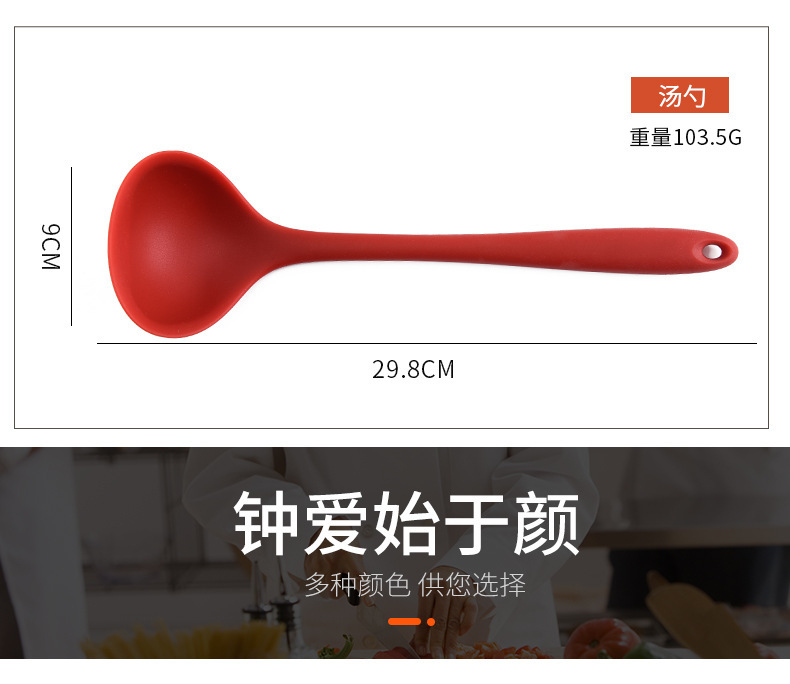Click the vertical width measurement line
This screenshot has width=790, height=684.
pos(72,246)
